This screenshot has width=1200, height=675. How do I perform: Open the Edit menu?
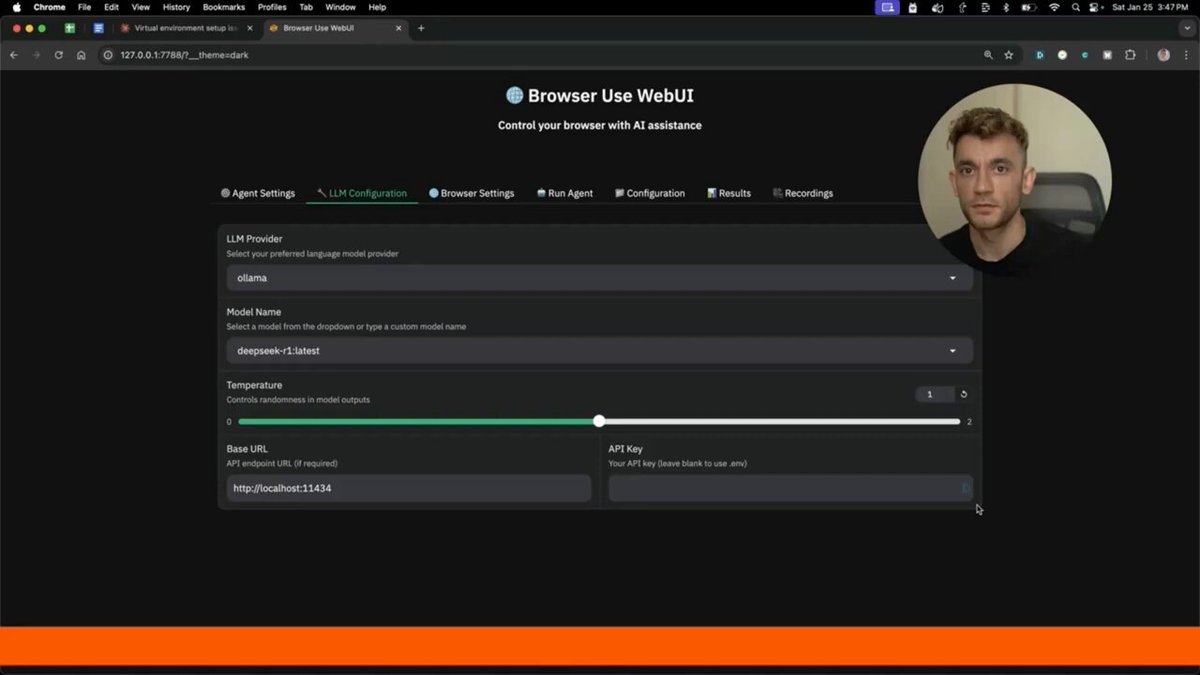[x=111, y=7]
